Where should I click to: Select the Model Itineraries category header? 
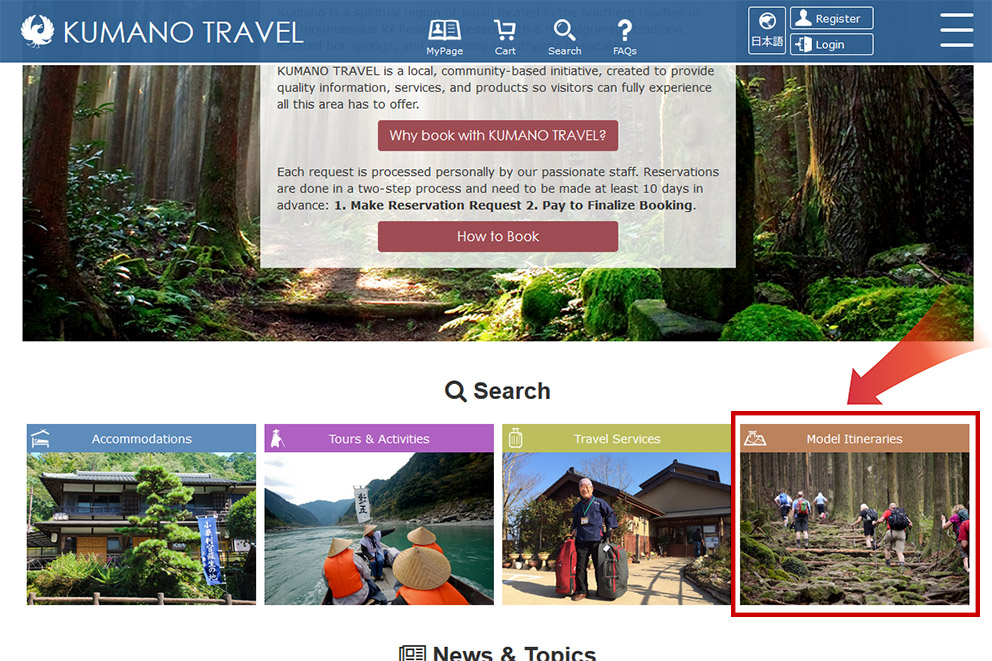pyautogui.click(x=855, y=438)
